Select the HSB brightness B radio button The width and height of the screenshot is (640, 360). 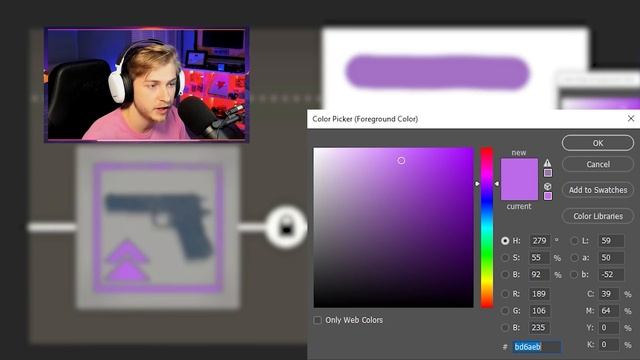pyautogui.click(x=505, y=275)
